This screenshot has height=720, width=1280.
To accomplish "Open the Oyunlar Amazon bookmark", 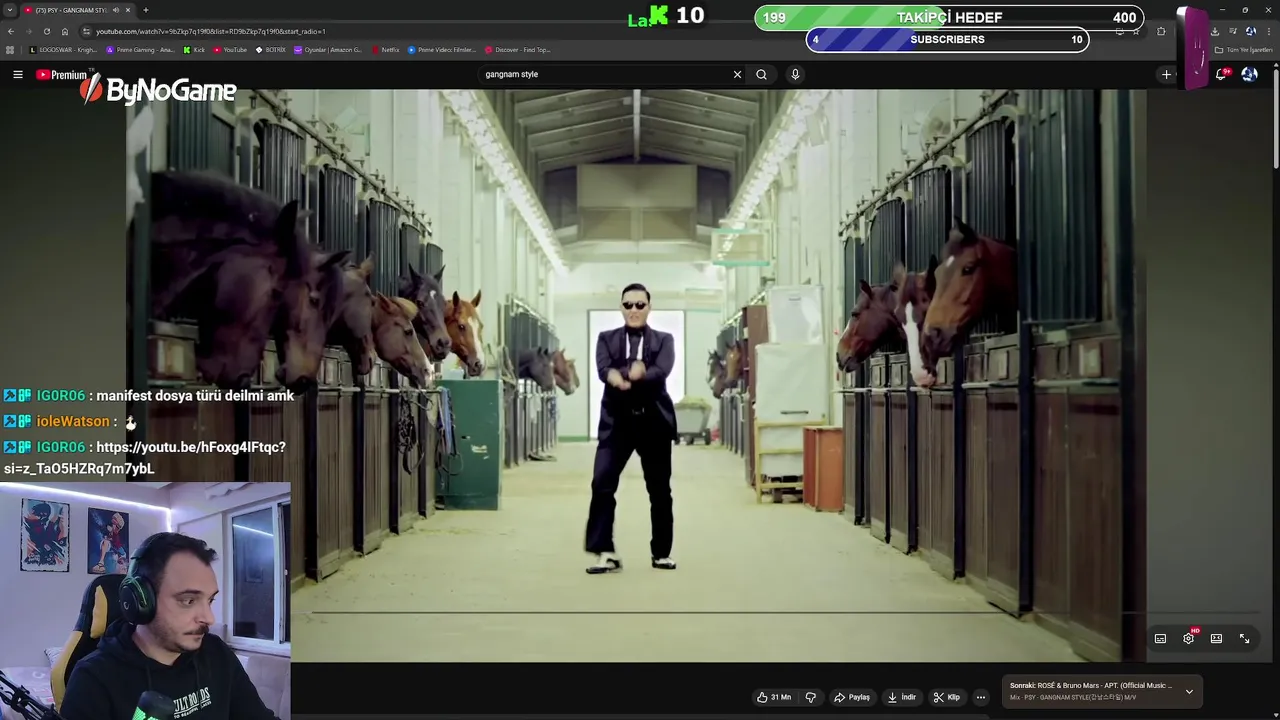I will pos(328,50).
